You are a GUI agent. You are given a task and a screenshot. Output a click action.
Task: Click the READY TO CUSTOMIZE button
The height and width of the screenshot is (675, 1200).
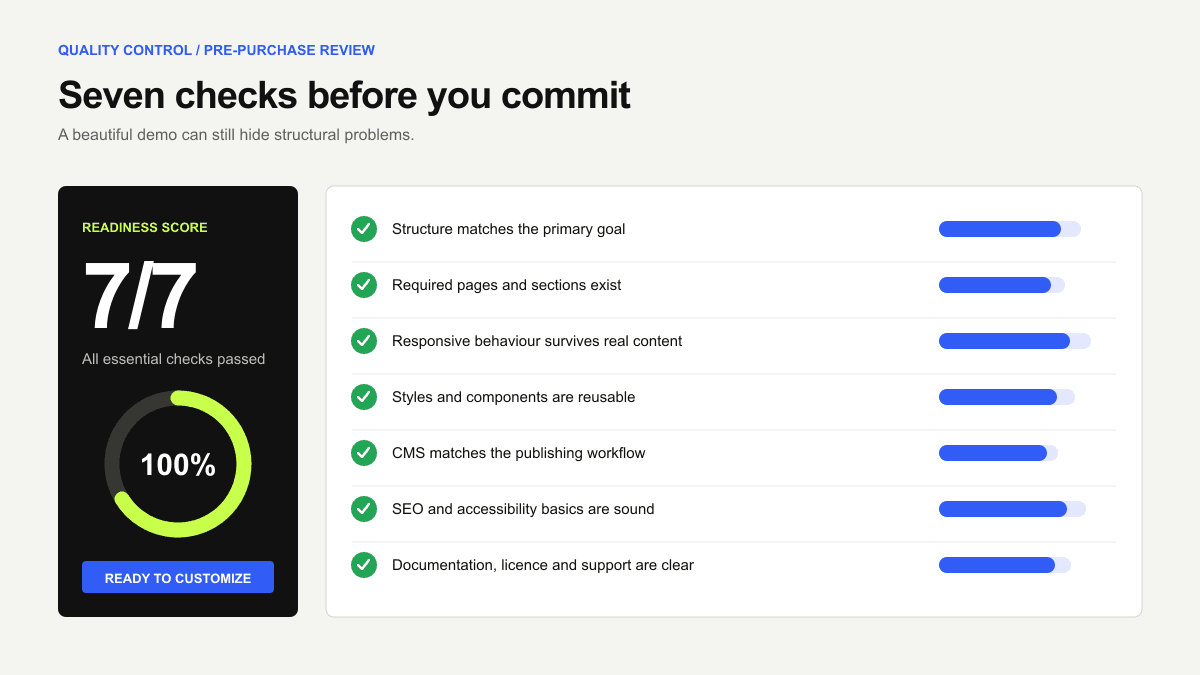pyautogui.click(x=178, y=578)
